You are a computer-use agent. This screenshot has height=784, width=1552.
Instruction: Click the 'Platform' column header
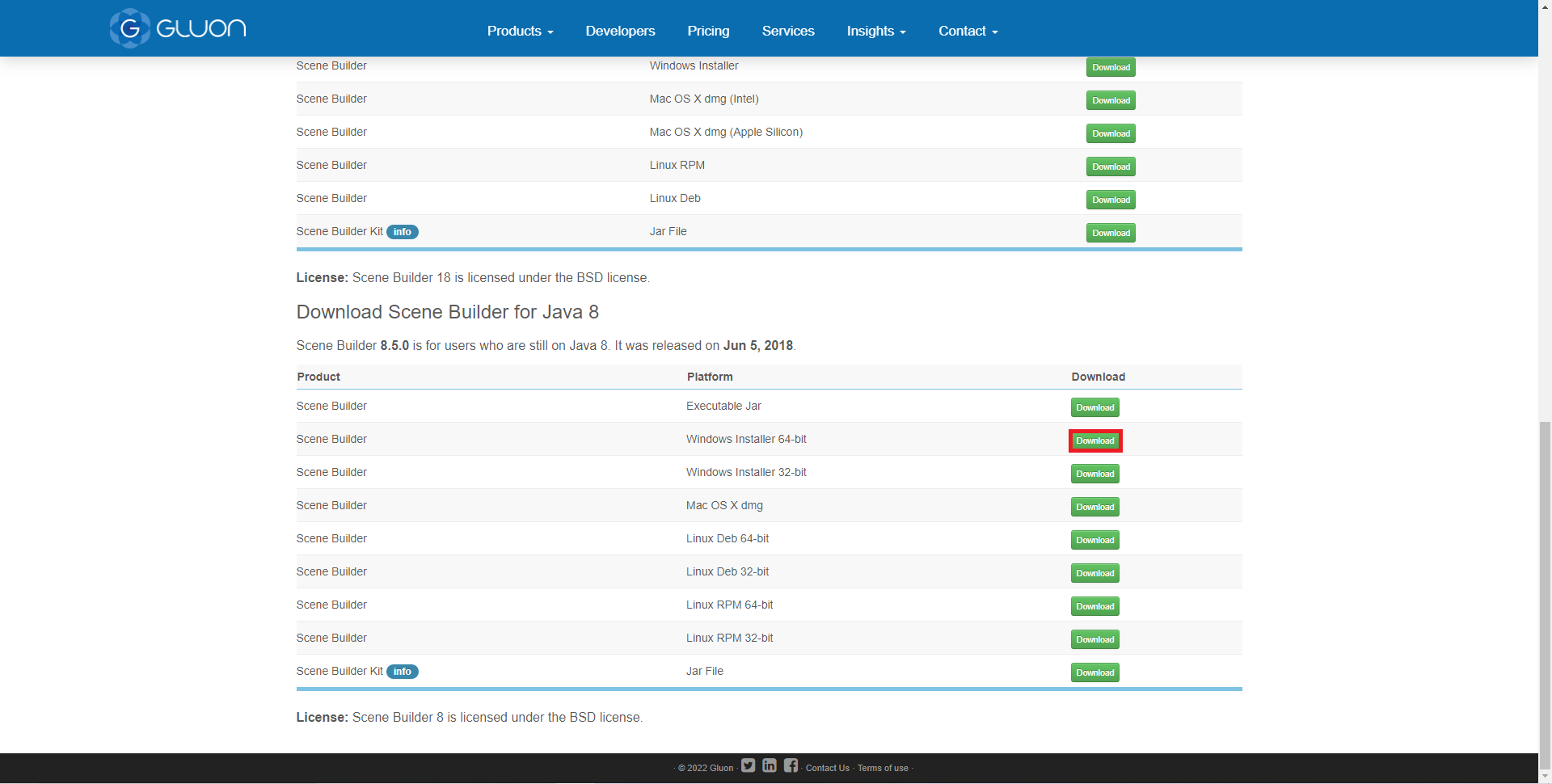(710, 377)
